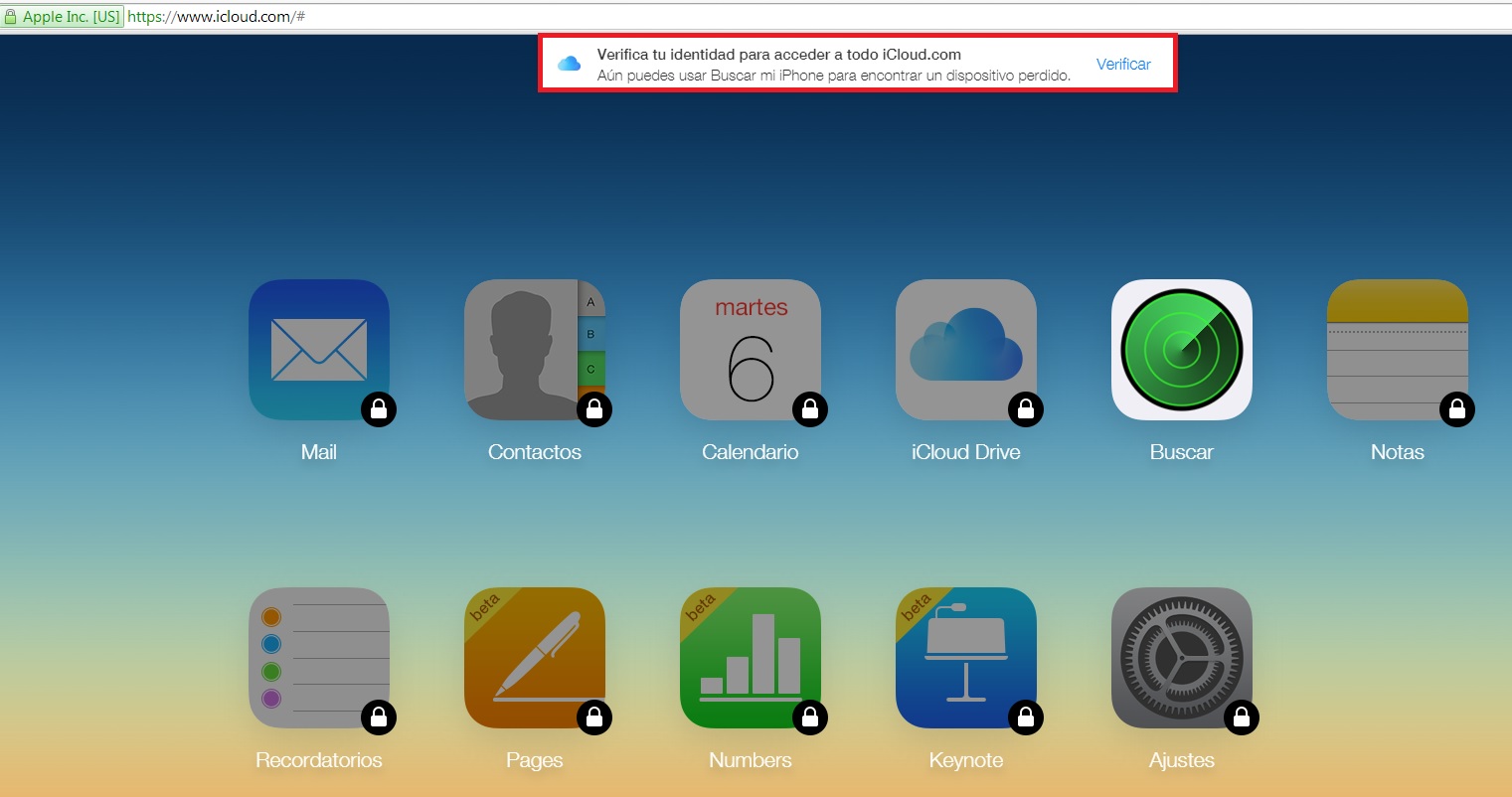Click the green padlock in the address bar
This screenshot has width=1512, height=797.
pos(11,17)
